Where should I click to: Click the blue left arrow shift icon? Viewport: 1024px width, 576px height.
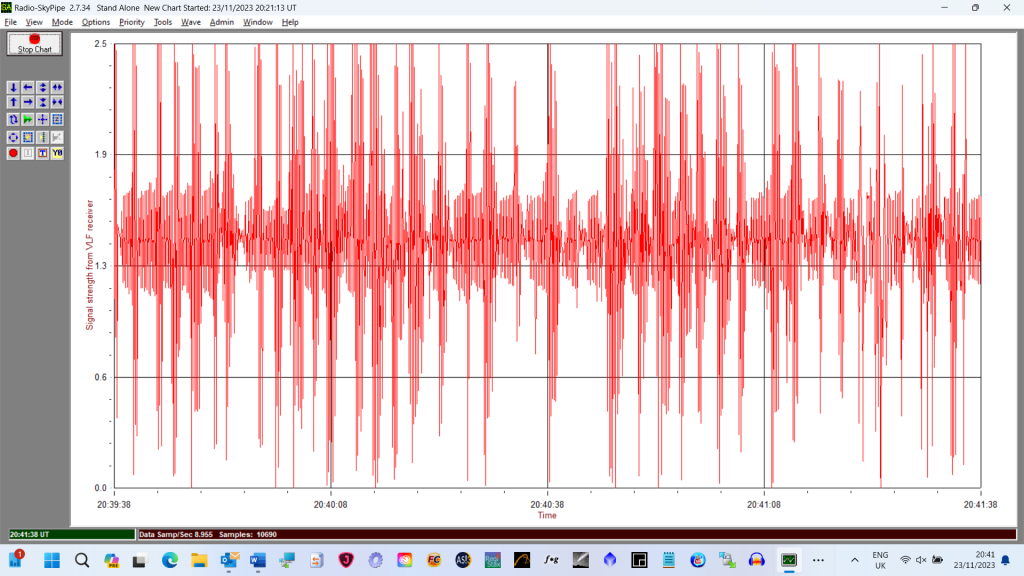point(27,87)
